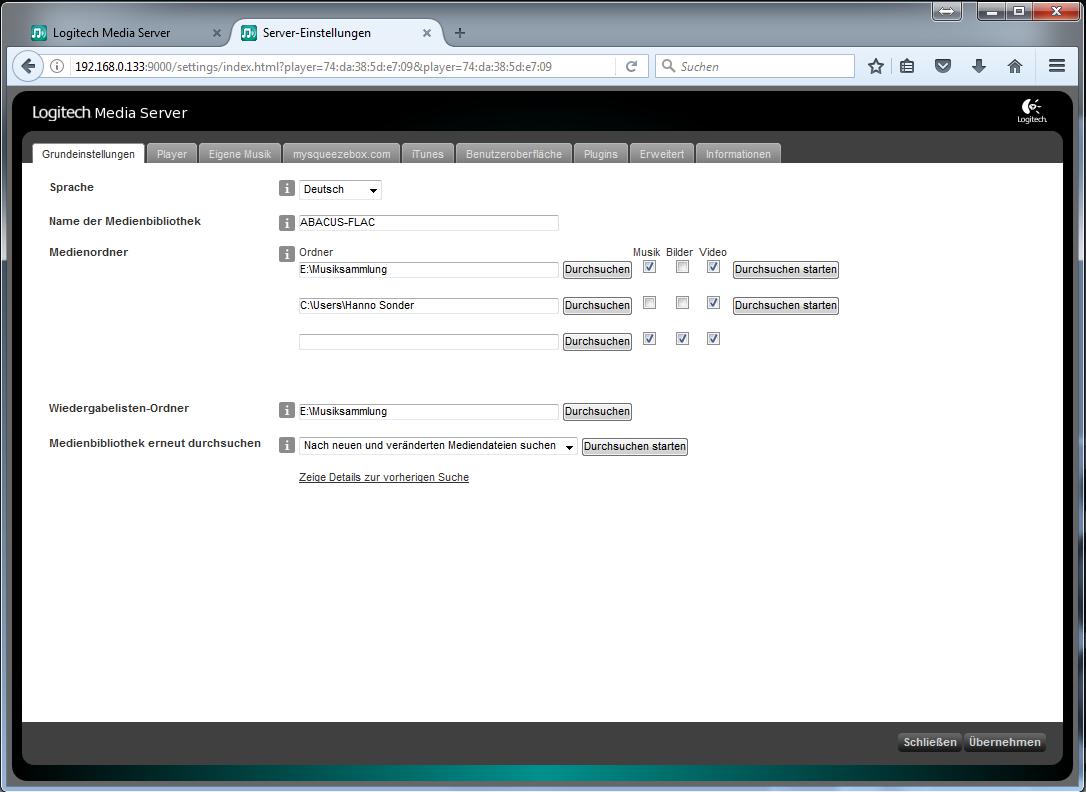Viewport: 1086px width, 792px height.
Task: Toggle Video for C:\Users\Hanno Sonder folder
Action: (713, 303)
